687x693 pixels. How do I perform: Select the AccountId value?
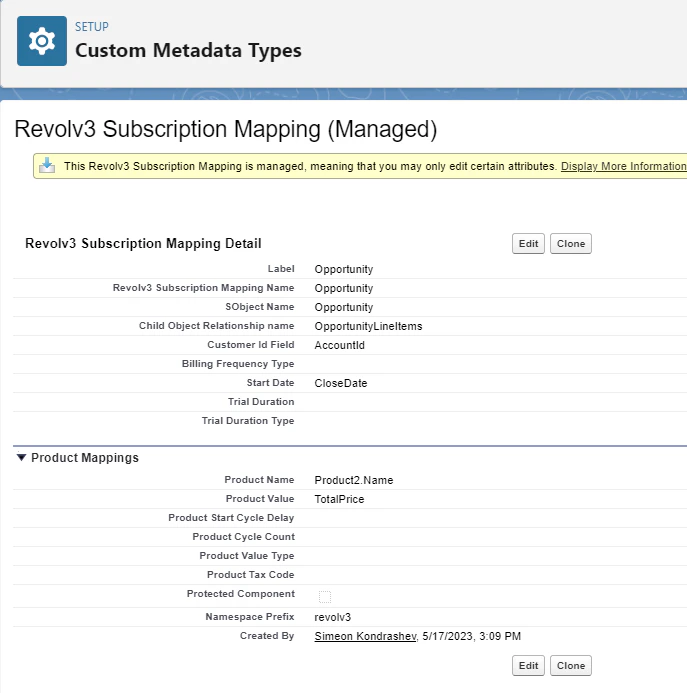340,345
